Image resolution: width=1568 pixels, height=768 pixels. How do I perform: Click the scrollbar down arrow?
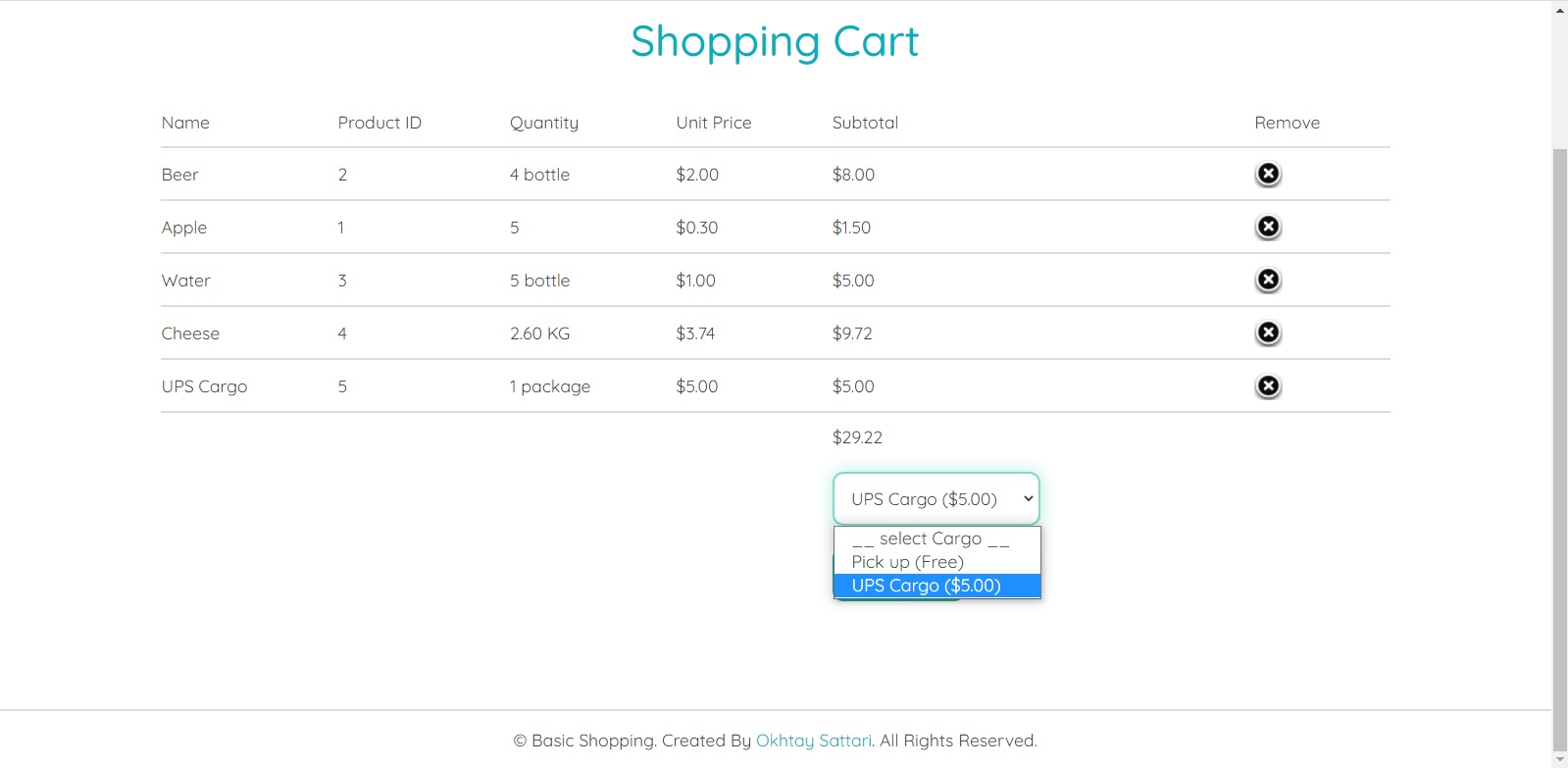click(1560, 759)
